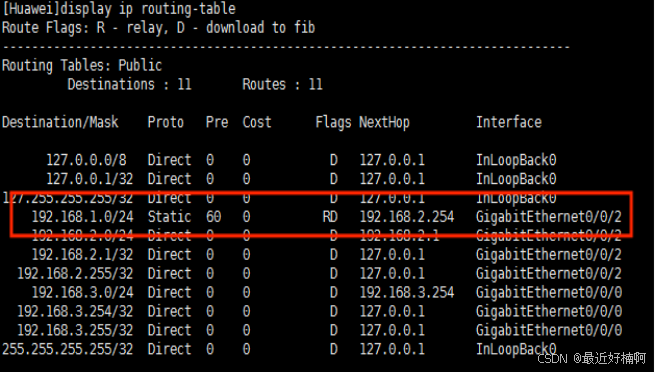Select next hop 127.0.0.1 in the 127.0.0.0/8 row
Image resolution: width=655 pixels, height=373 pixels.
pos(392,160)
